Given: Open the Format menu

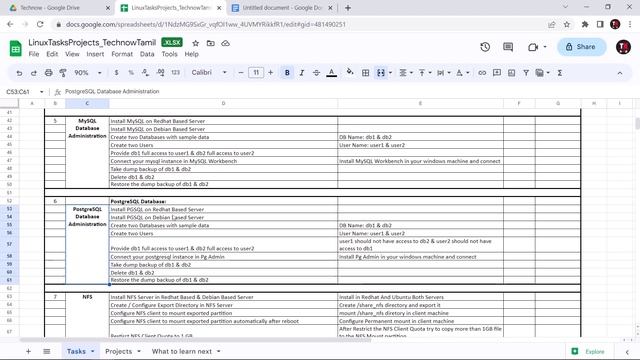Looking at the screenshot, I should coord(122,54).
